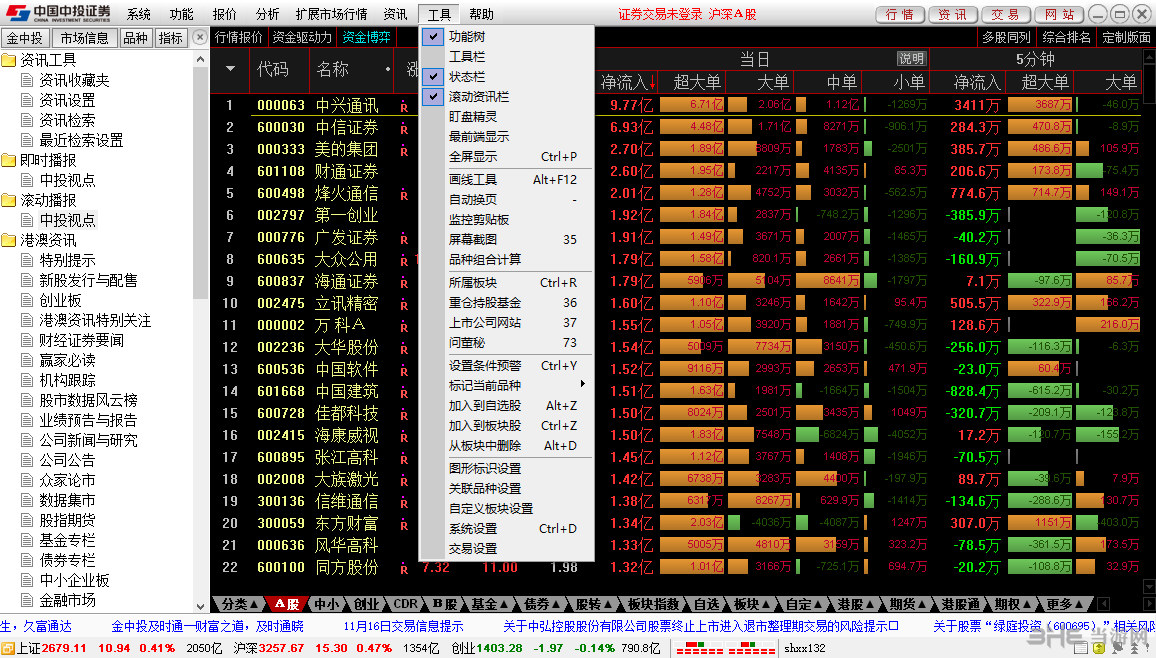The image size is (1156, 658).
Task: Choose 画线工具 from the 工具 menu
Action: pos(506,179)
